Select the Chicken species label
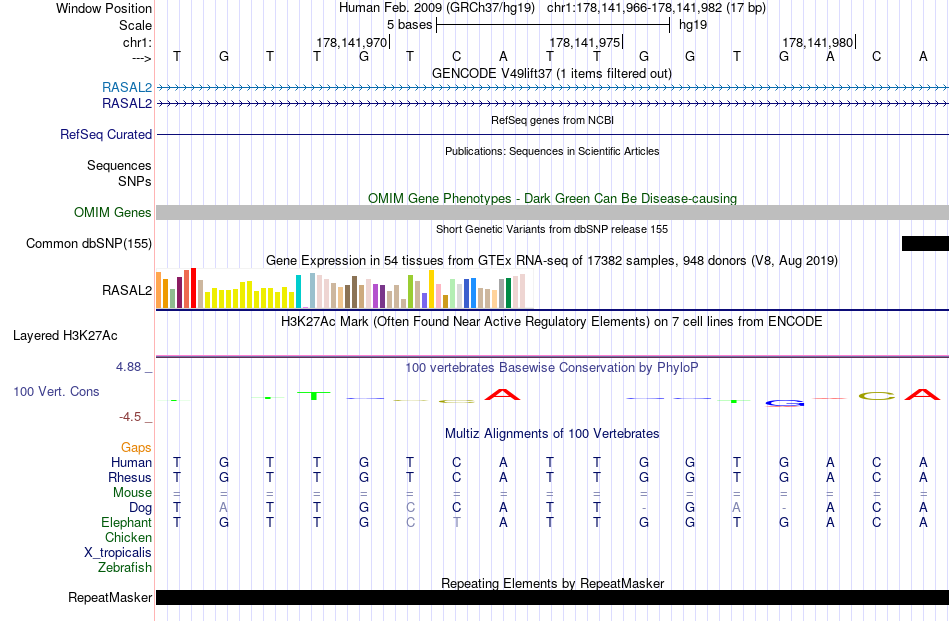This screenshot has height=621, width=950. click(x=128, y=537)
